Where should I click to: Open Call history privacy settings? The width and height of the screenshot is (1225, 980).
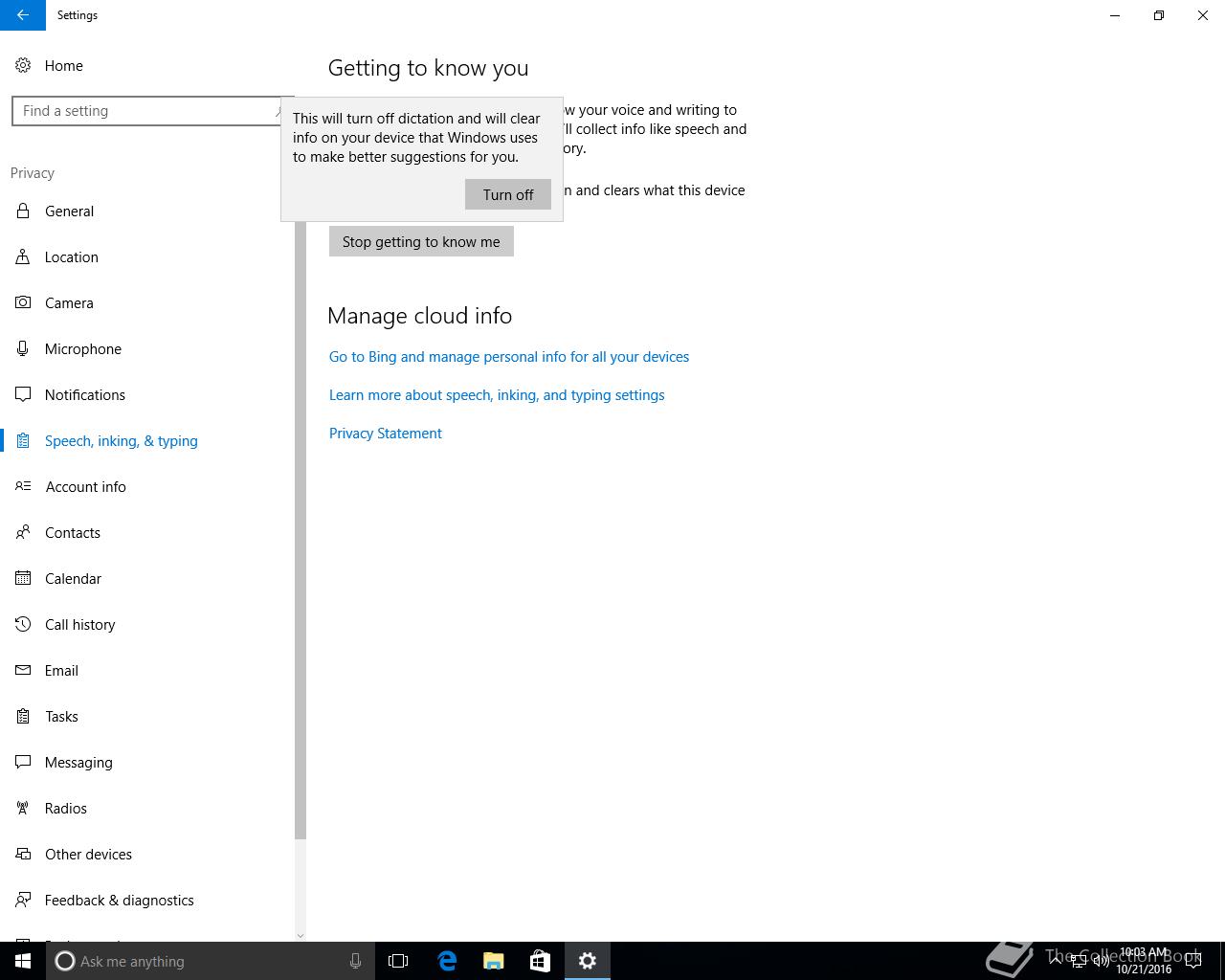coord(148,624)
